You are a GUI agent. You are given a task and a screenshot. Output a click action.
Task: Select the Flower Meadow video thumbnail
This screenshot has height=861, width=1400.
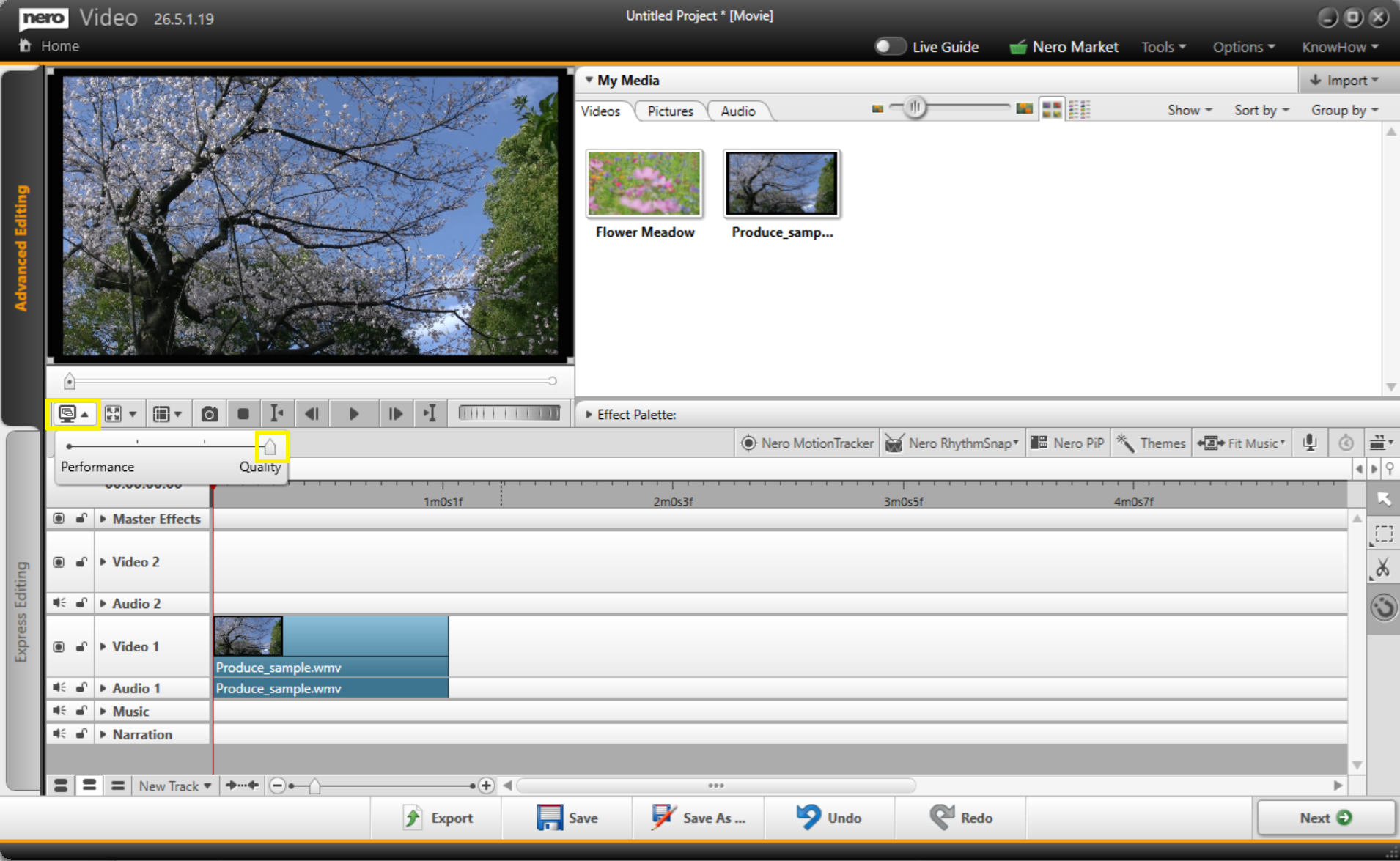tap(644, 184)
